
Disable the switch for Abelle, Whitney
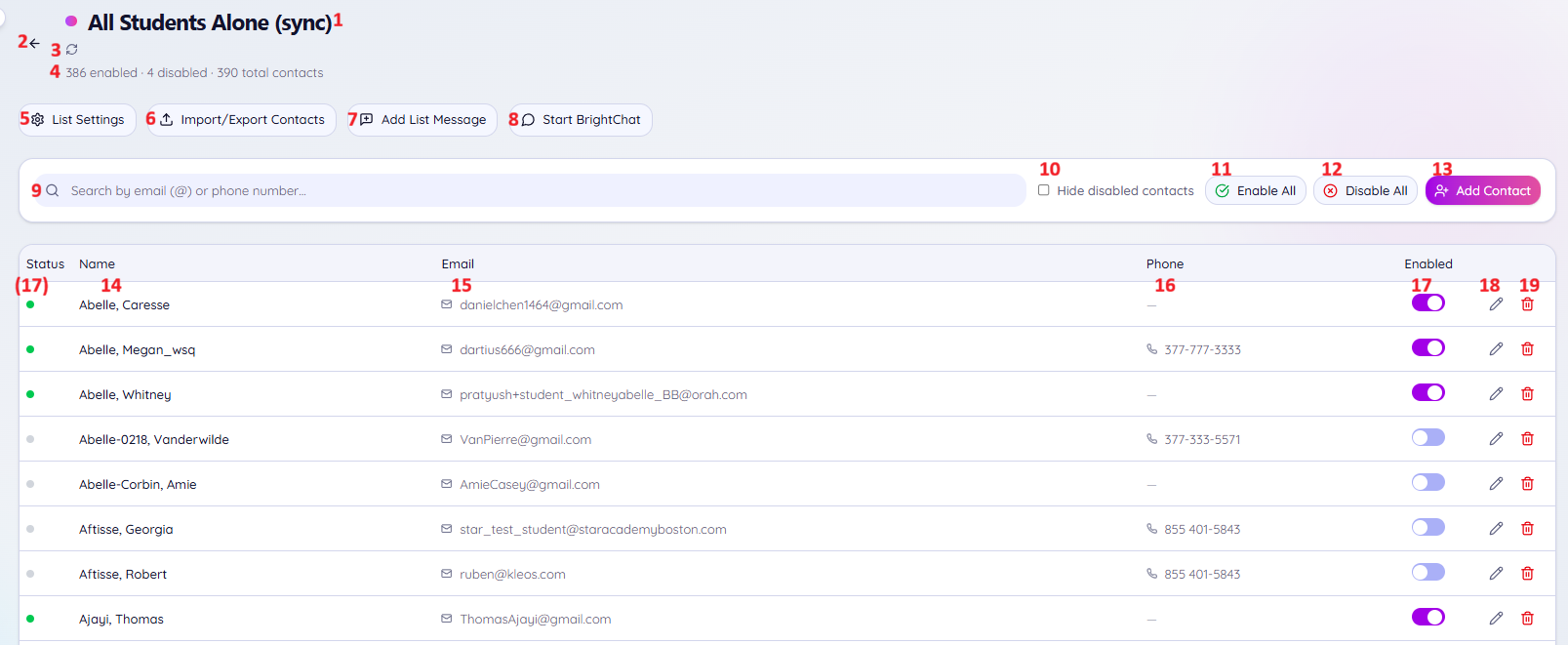click(x=1428, y=392)
